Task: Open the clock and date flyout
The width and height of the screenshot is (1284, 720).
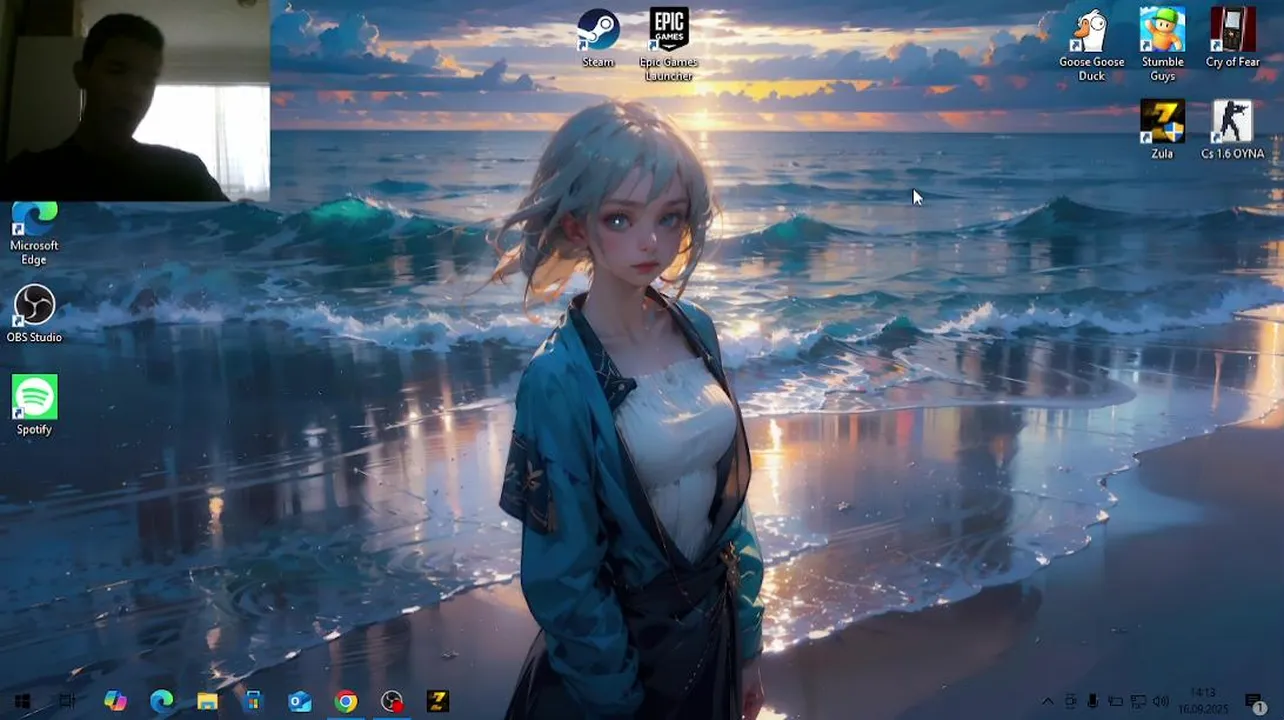Action: point(1203,701)
